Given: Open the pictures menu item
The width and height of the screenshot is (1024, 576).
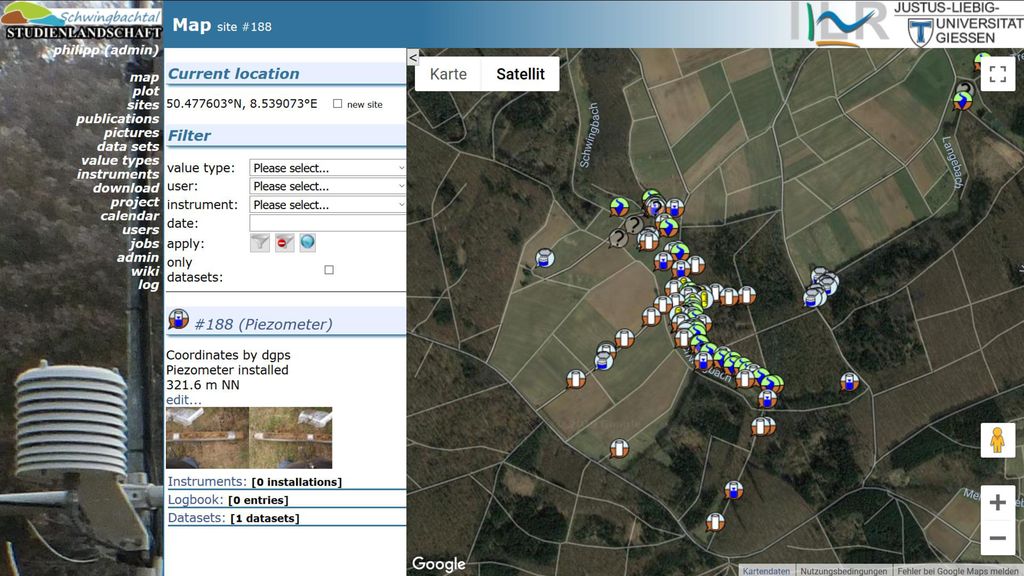Looking at the screenshot, I should 131,133.
